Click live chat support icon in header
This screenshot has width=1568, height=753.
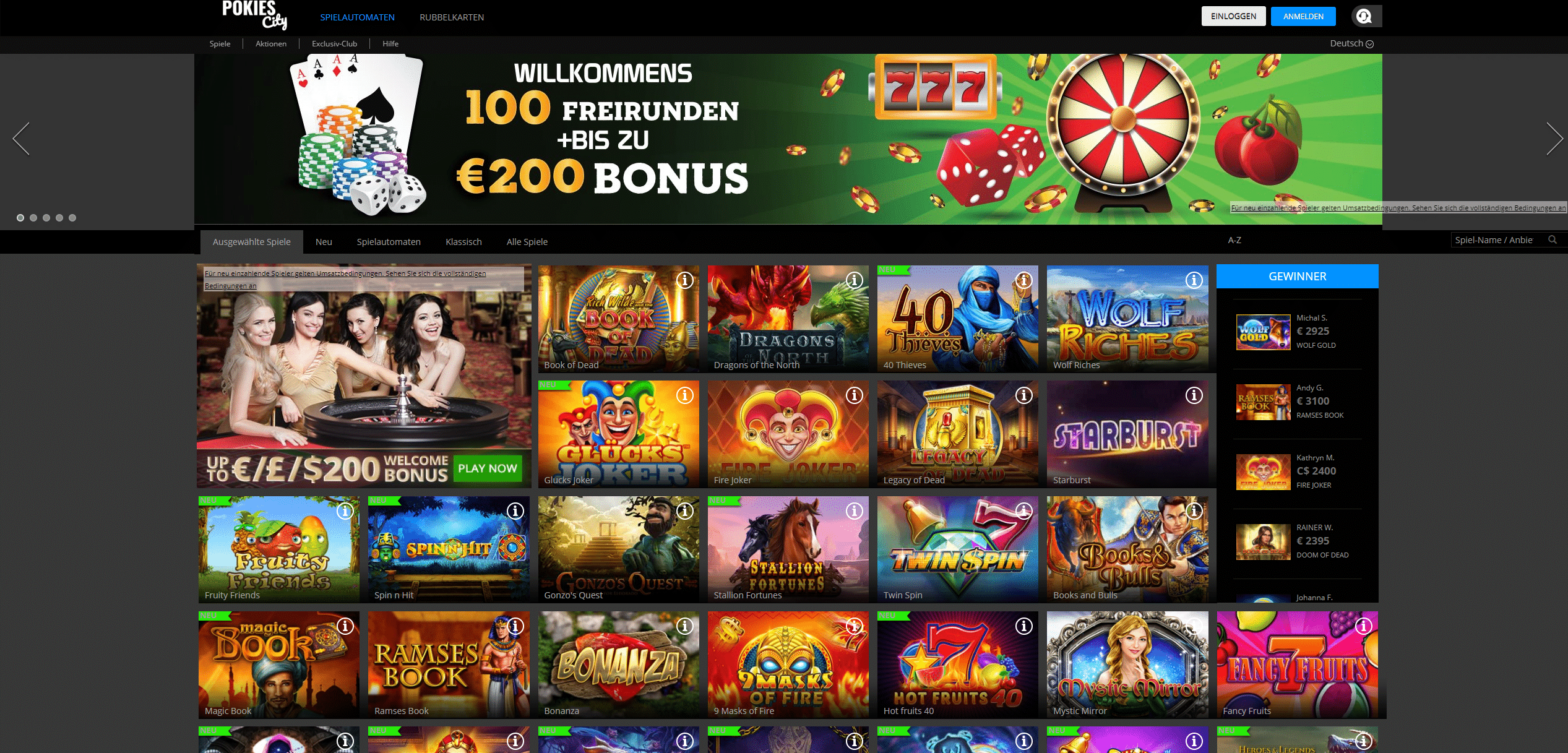(1364, 16)
